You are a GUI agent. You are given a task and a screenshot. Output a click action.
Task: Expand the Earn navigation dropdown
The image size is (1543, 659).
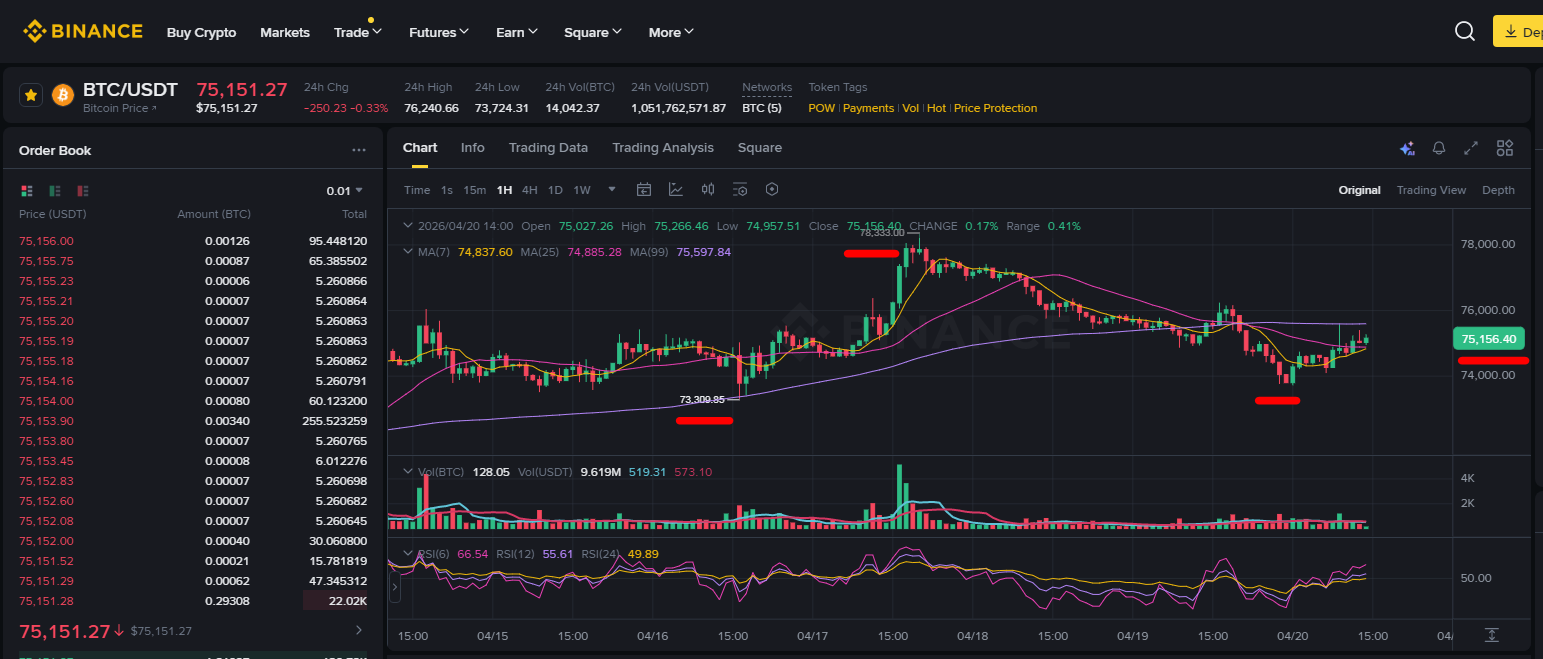517,32
